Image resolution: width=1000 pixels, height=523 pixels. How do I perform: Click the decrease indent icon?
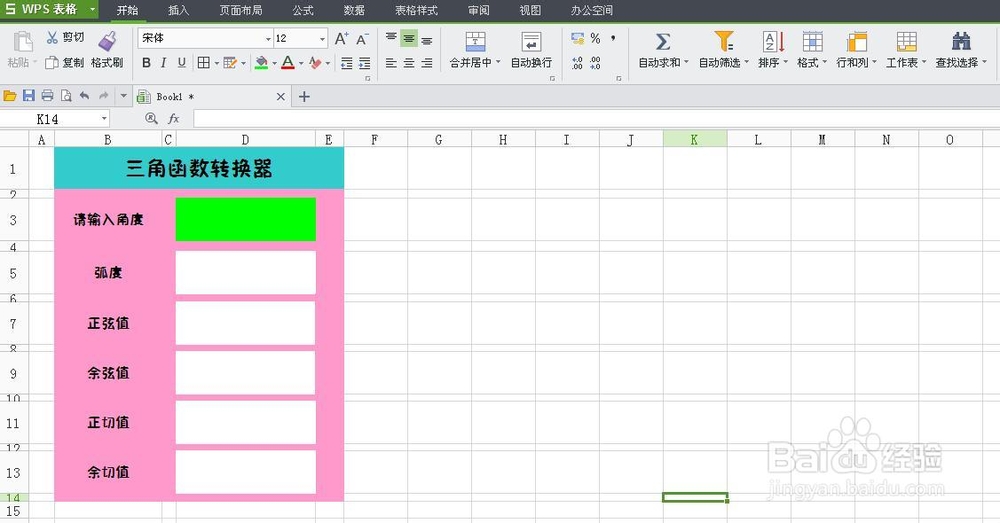pos(346,63)
